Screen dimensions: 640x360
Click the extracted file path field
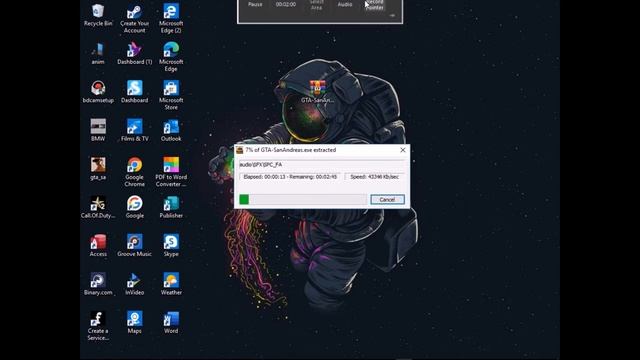(322, 164)
